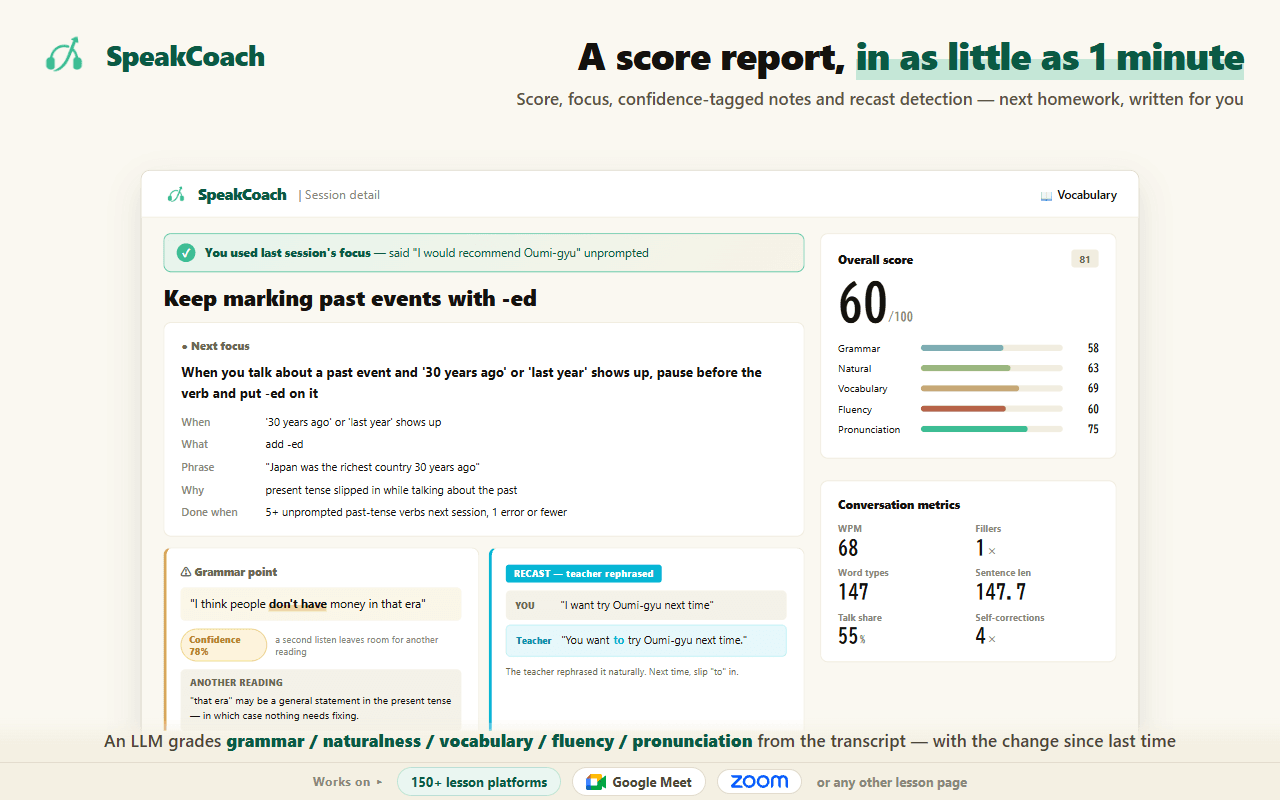The image size is (1280, 800).
Task: Click the 'Overall score' heading
Action: tap(875, 260)
